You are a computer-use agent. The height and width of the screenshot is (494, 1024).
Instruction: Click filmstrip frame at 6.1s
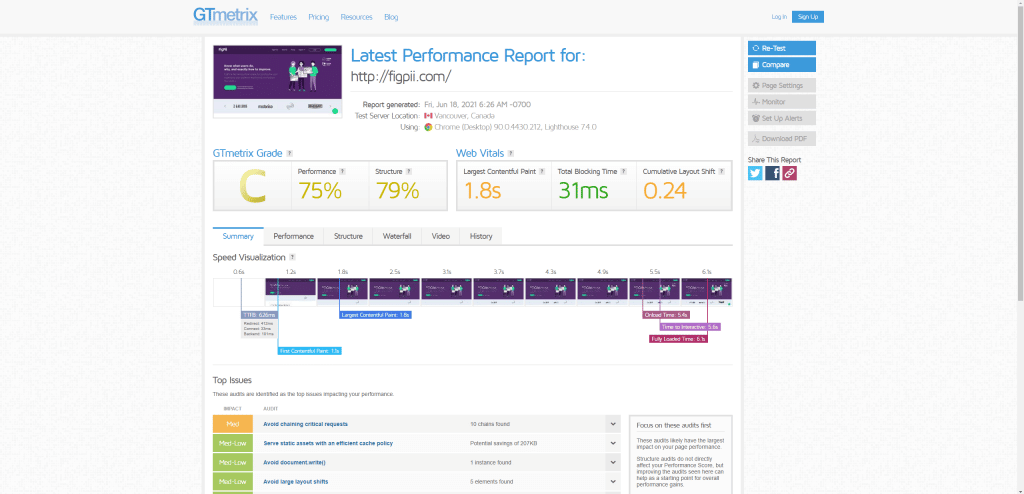point(707,292)
